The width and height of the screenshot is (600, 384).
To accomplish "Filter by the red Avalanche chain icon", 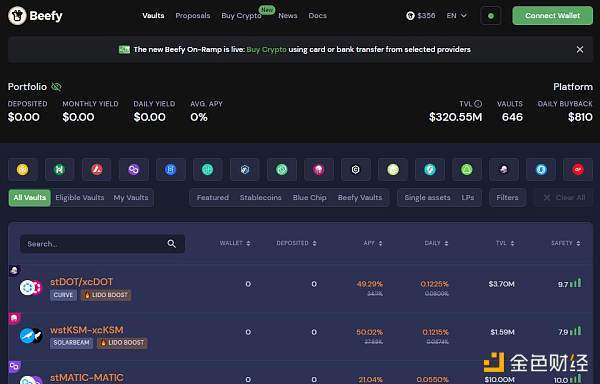I will (x=96, y=169).
